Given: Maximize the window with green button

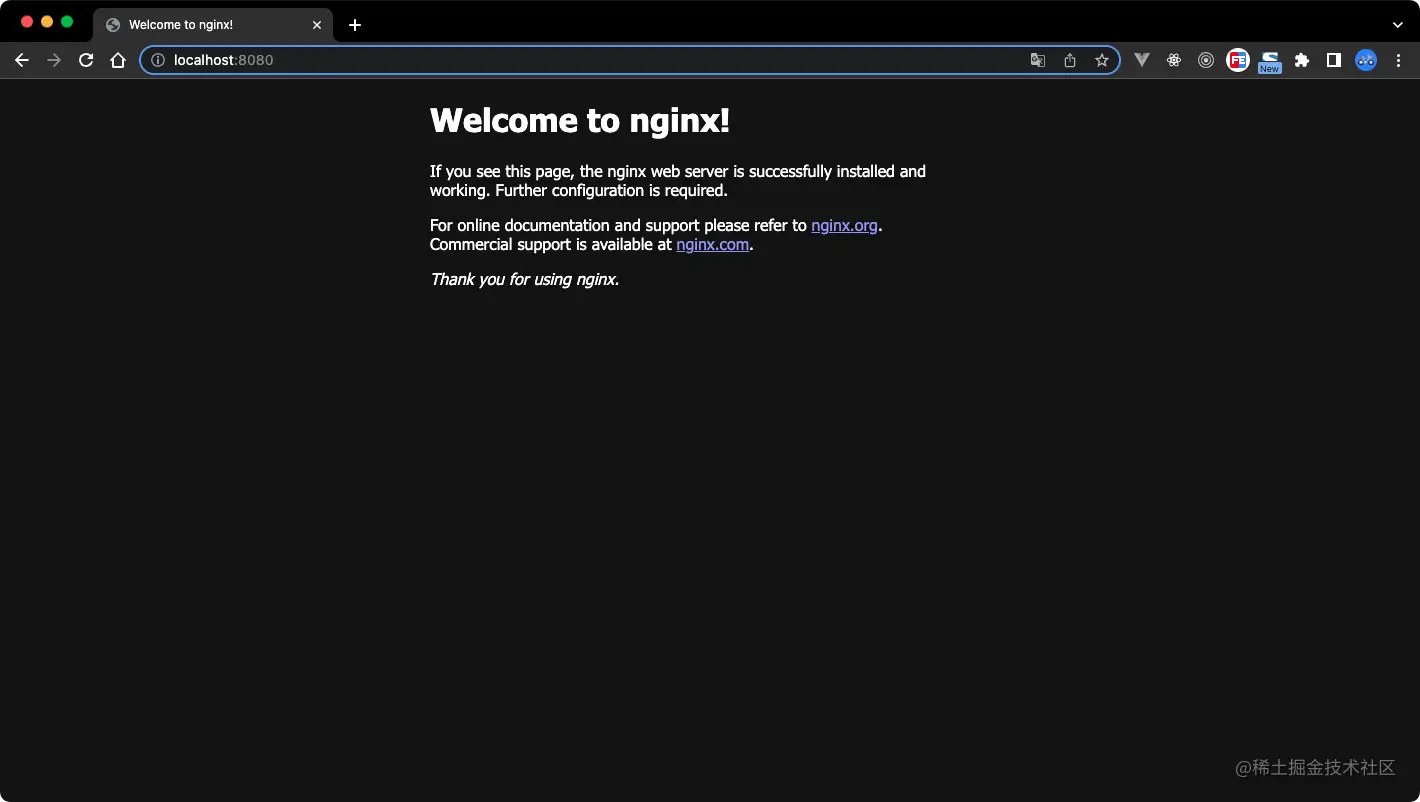Looking at the screenshot, I should pos(67,22).
